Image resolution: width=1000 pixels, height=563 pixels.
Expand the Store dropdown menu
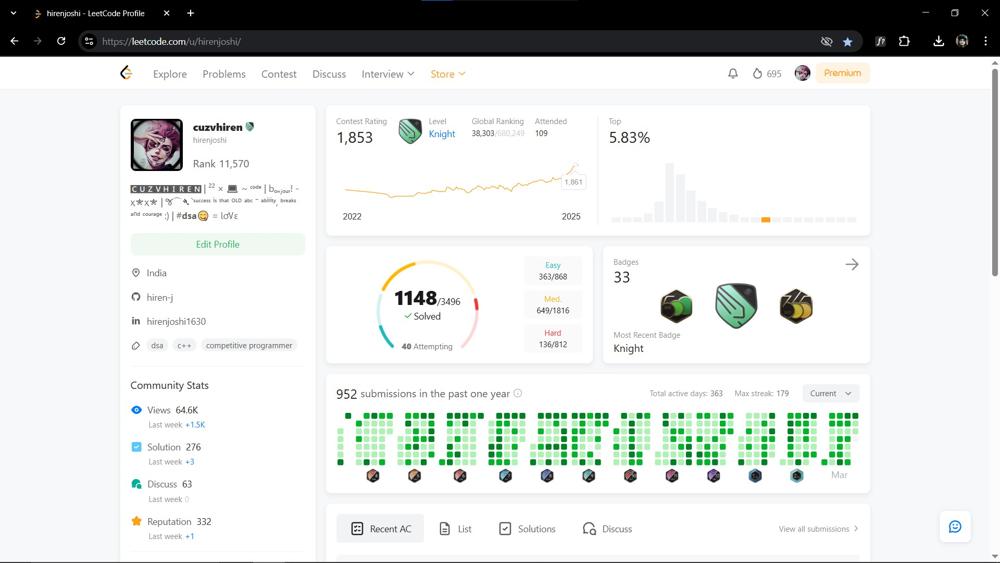(x=448, y=73)
